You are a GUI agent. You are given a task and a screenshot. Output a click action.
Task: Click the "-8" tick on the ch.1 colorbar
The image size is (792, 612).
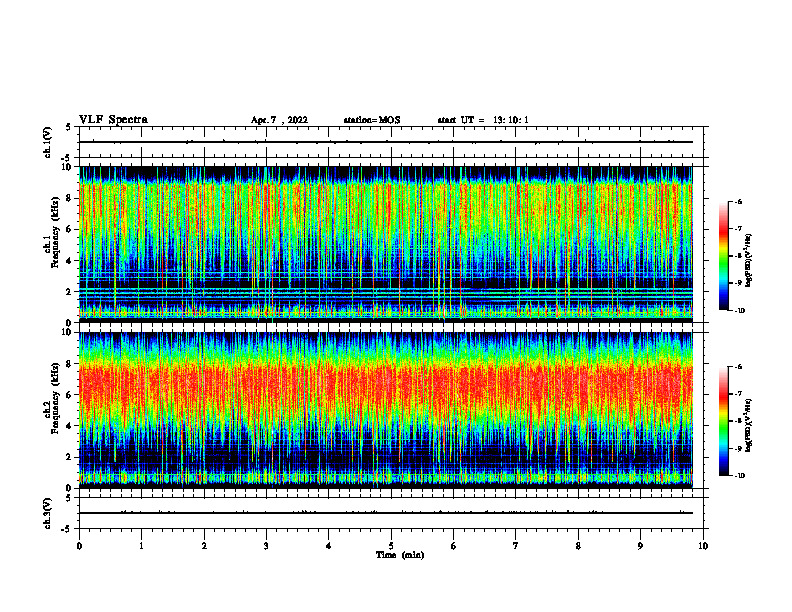pos(738,256)
